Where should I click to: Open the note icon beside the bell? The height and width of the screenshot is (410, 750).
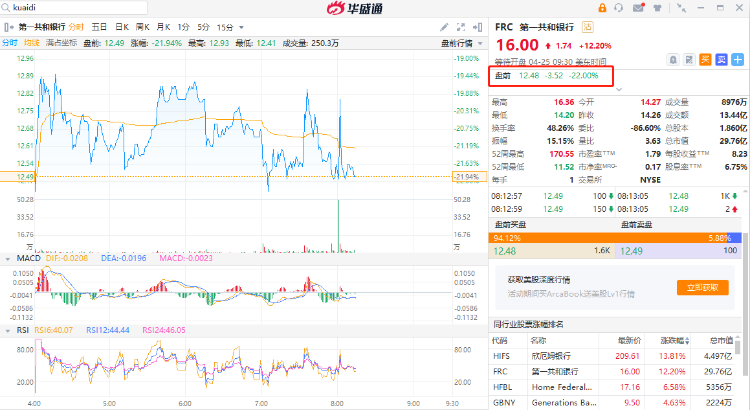point(689,60)
